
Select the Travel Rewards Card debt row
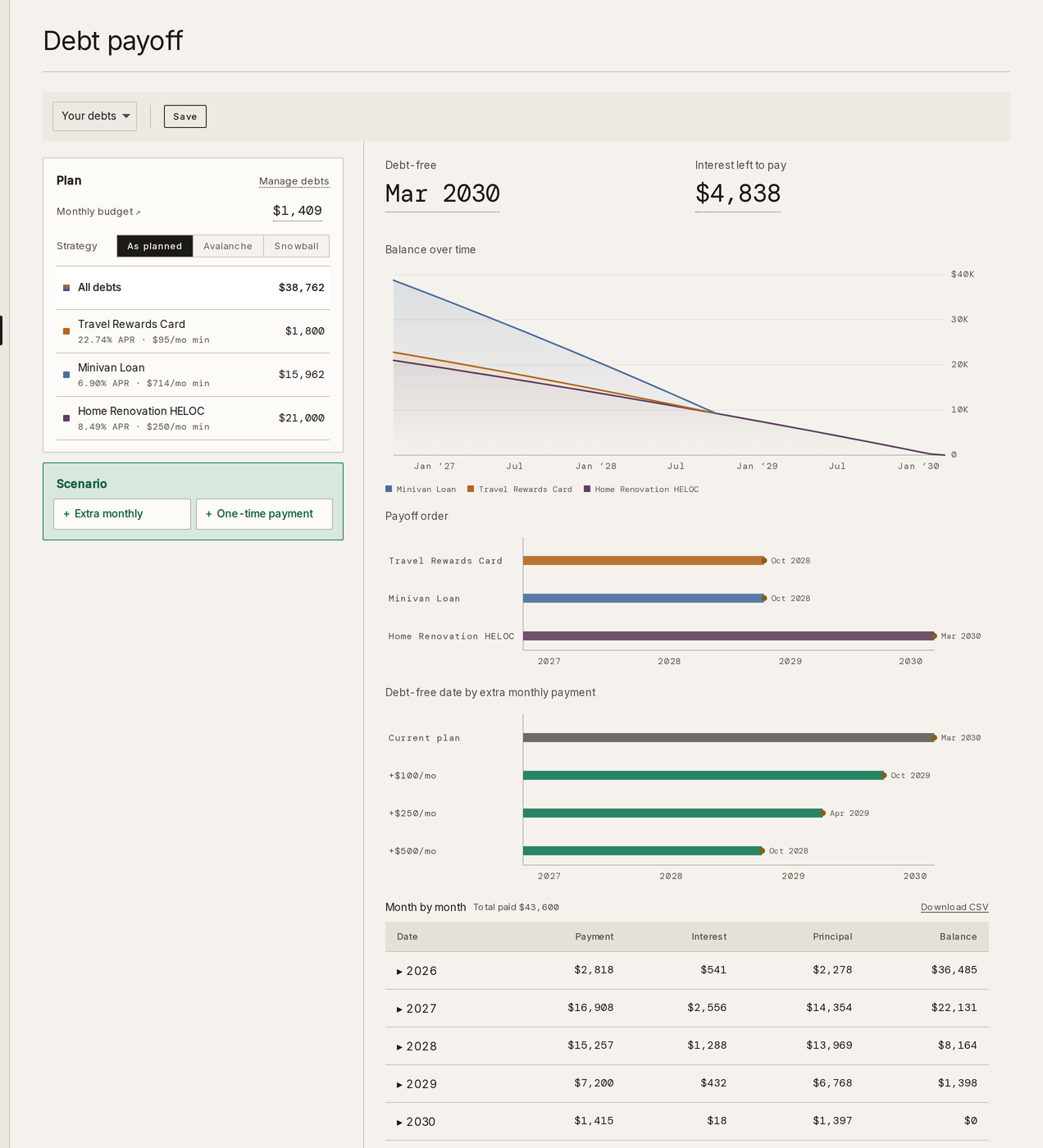[x=193, y=331]
